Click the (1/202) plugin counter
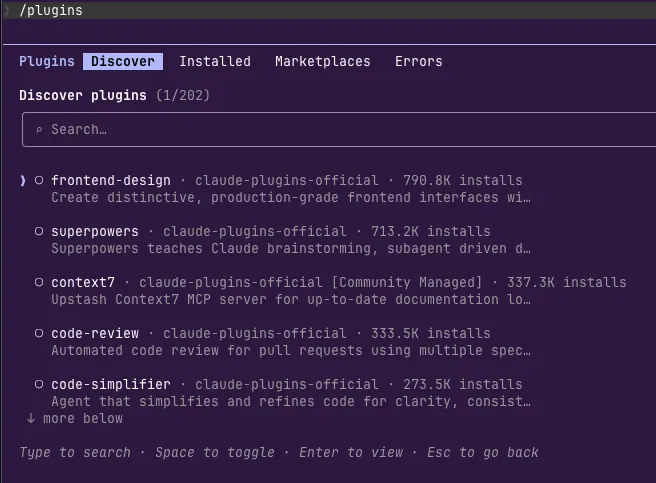 click(183, 95)
